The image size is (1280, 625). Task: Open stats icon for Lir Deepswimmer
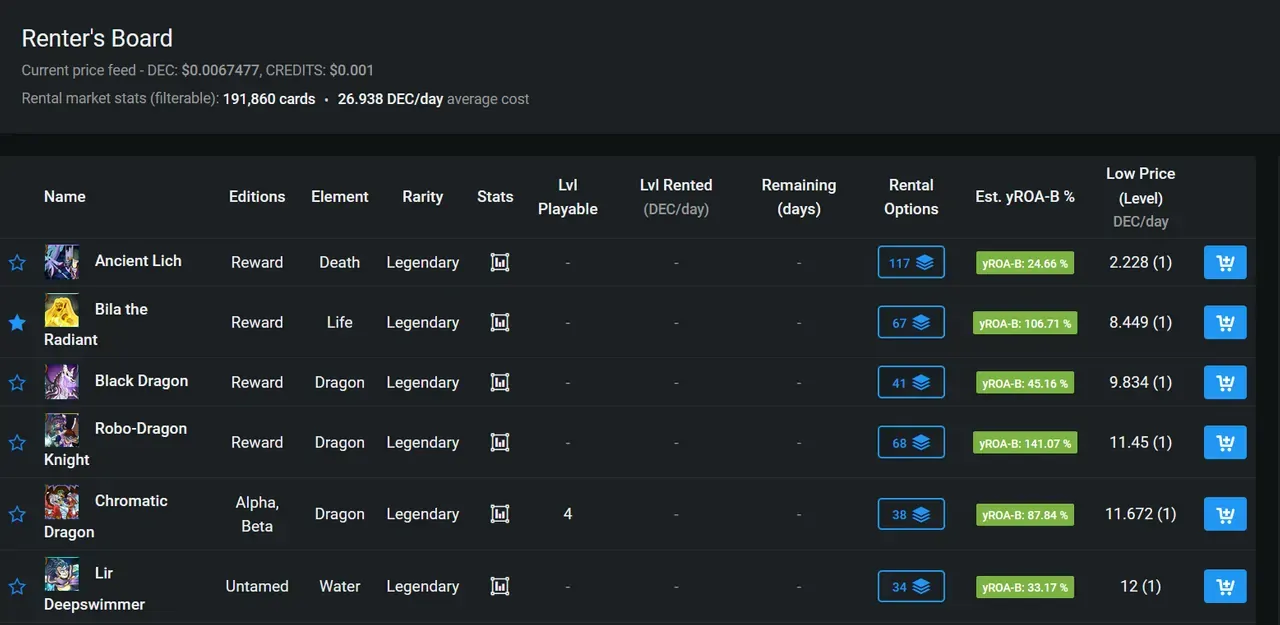(x=500, y=586)
